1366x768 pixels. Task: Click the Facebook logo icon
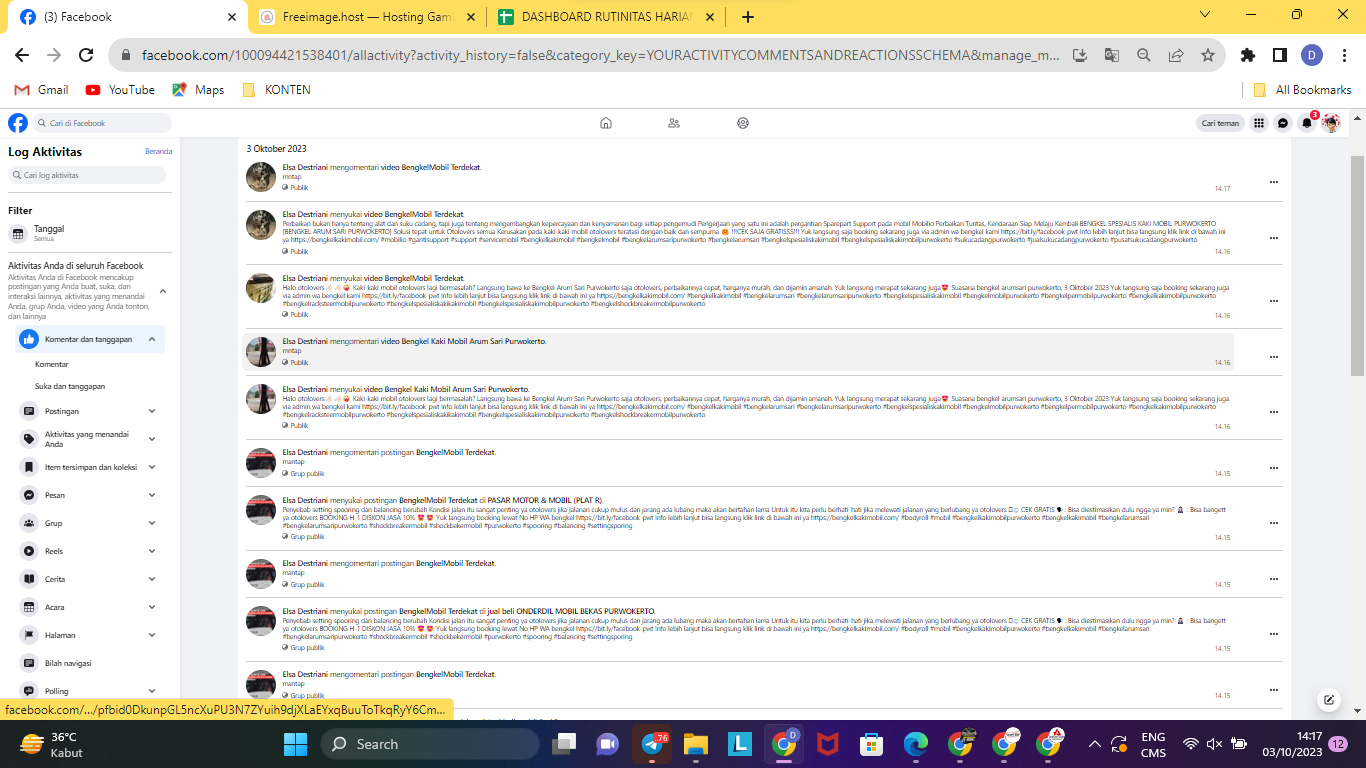coord(18,123)
